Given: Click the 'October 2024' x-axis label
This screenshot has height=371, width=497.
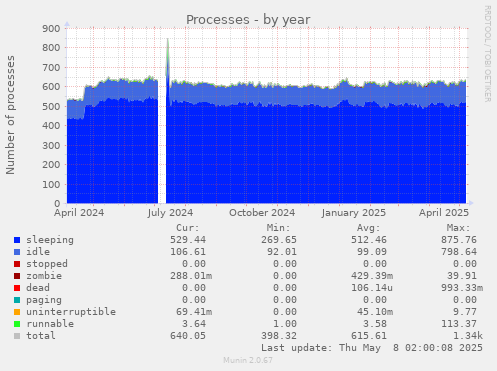Looking at the screenshot, I should [x=262, y=213].
